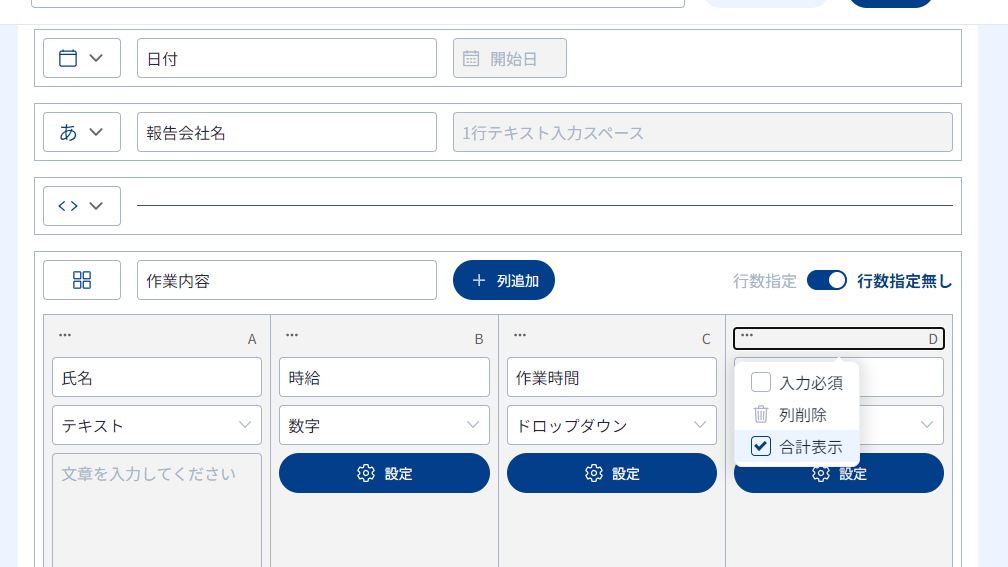Click the 列追加 button

[x=504, y=280]
